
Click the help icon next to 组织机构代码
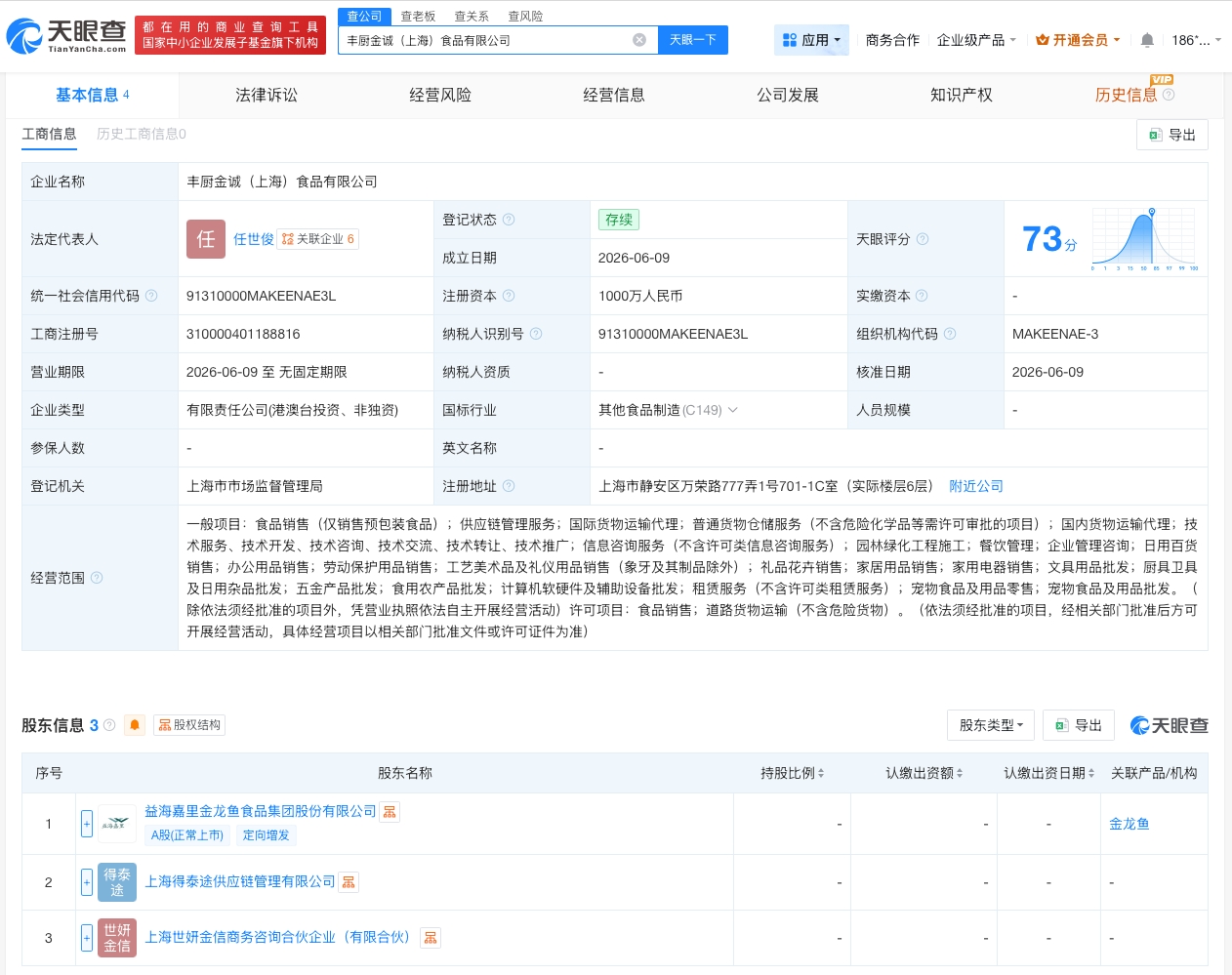tap(950, 334)
